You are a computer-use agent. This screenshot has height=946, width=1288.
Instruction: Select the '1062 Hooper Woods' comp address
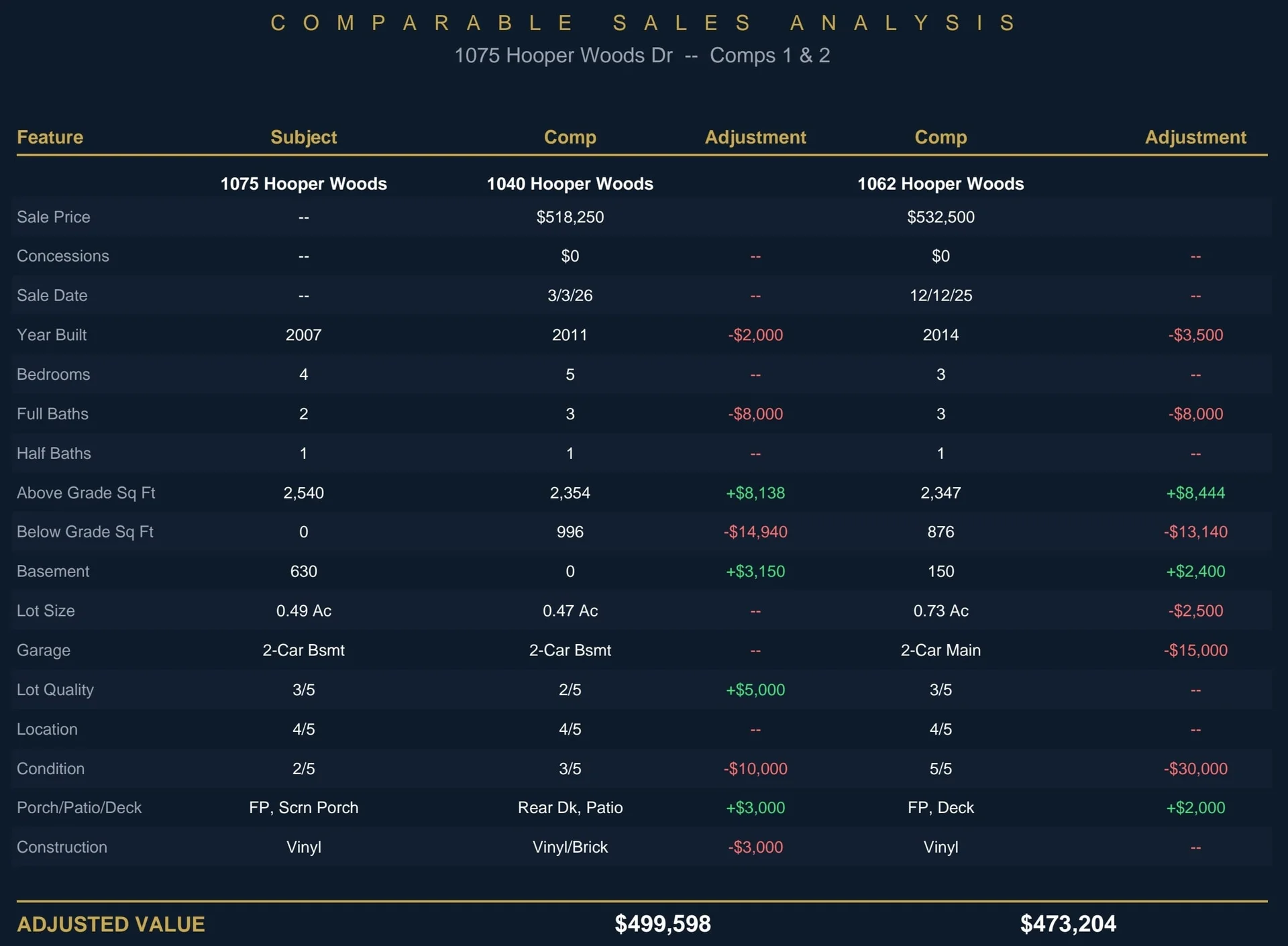click(941, 184)
